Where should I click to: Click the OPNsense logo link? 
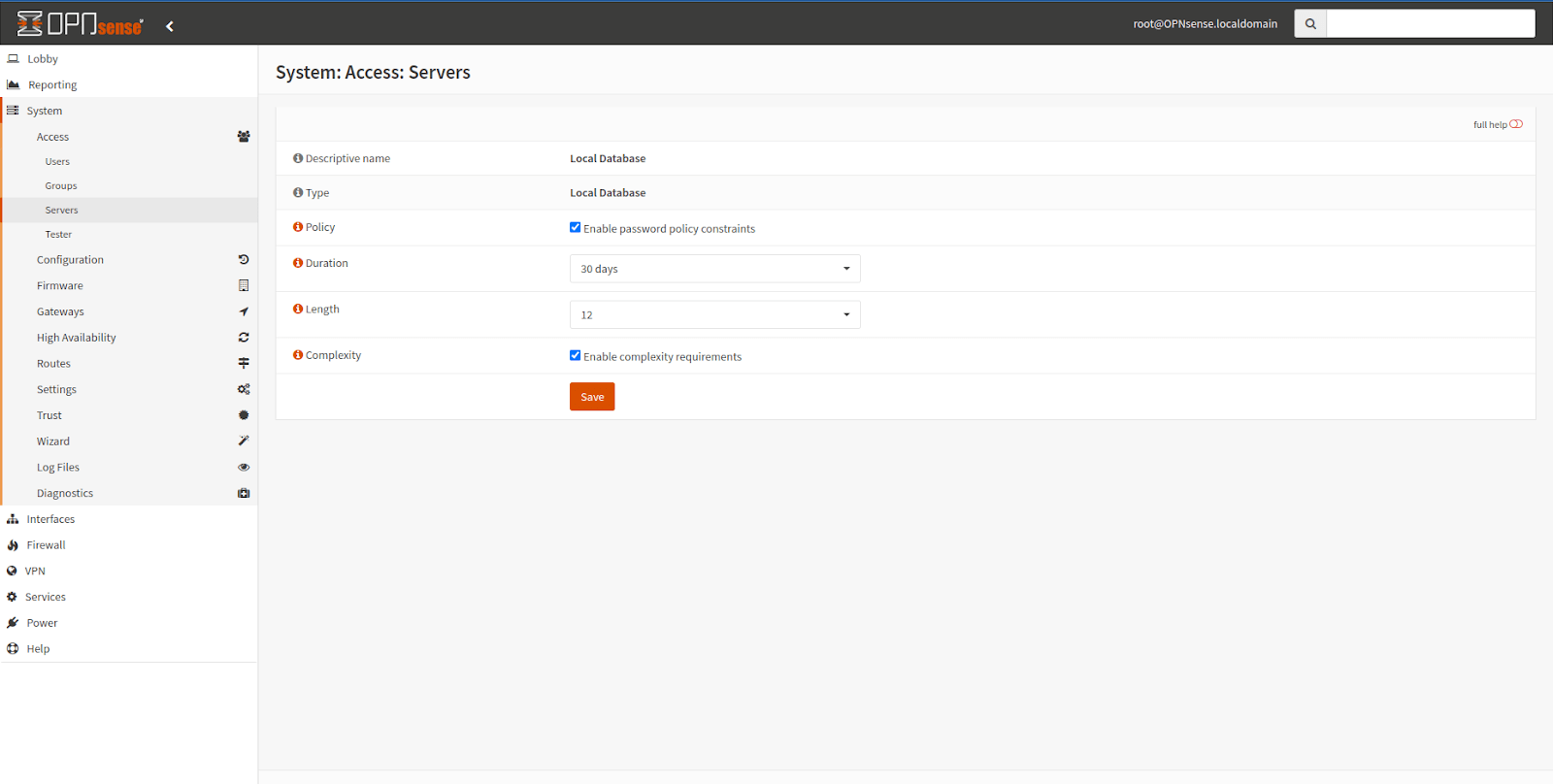point(81,24)
